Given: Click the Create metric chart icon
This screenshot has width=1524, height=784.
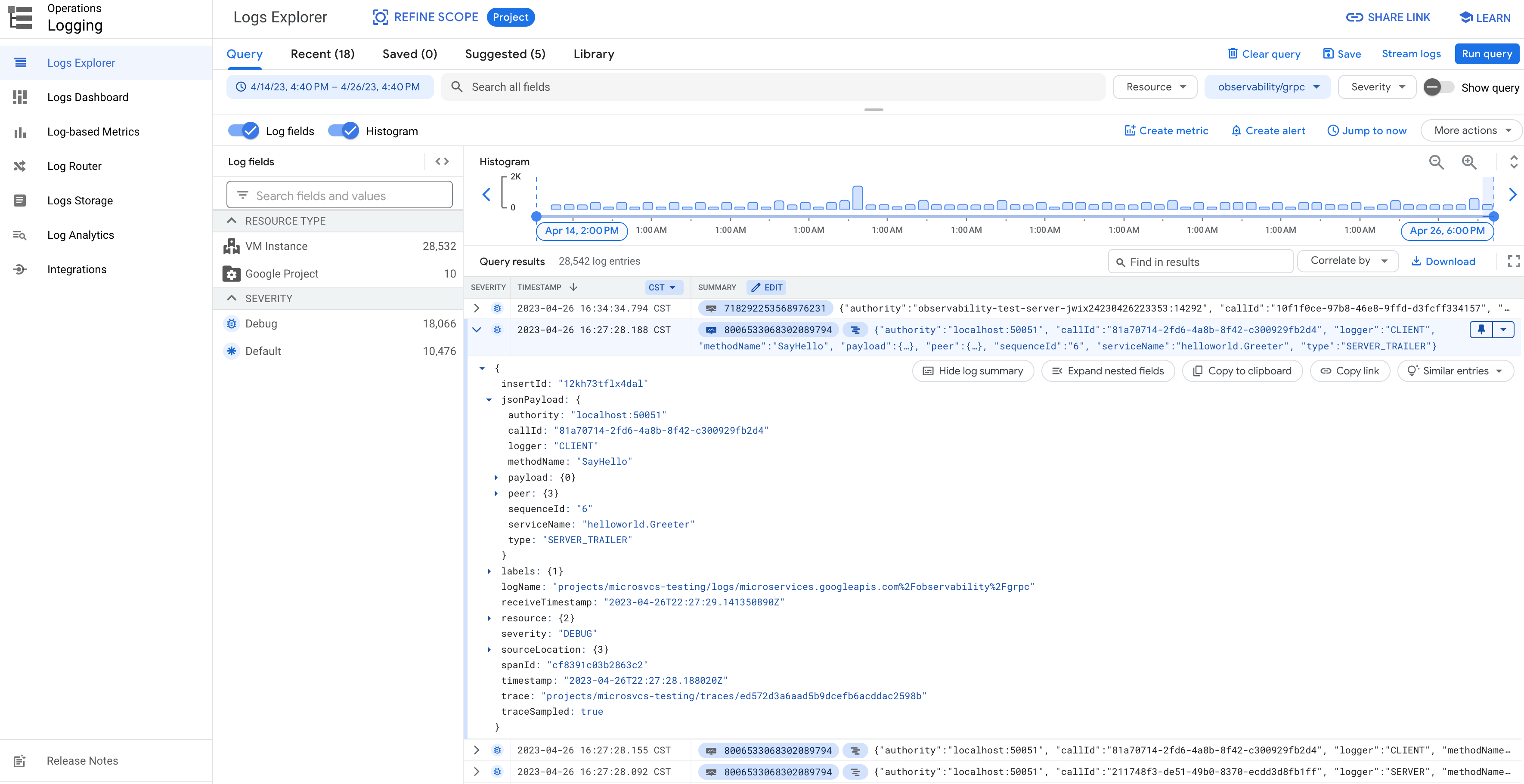Looking at the screenshot, I should (x=1129, y=131).
